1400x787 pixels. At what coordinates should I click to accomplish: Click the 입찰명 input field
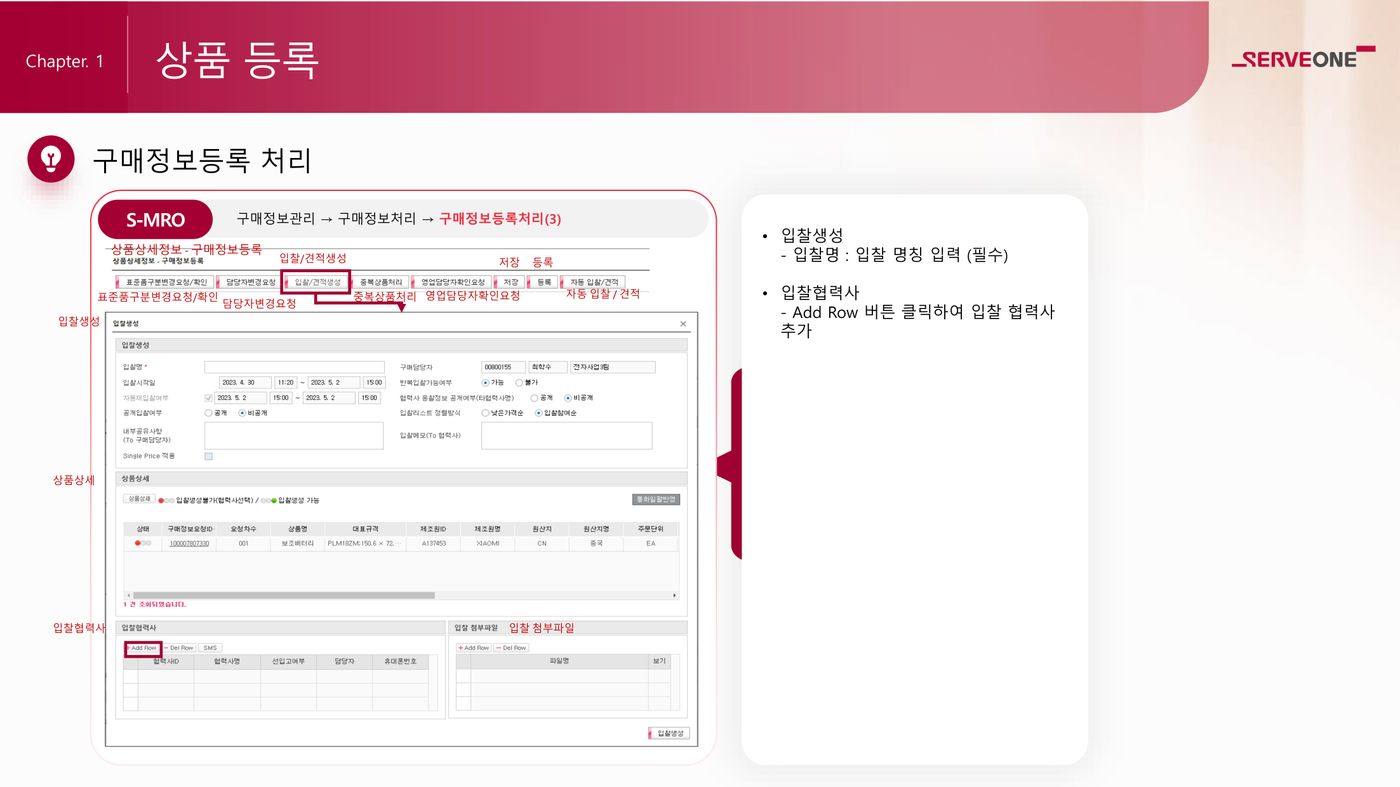(x=294, y=367)
